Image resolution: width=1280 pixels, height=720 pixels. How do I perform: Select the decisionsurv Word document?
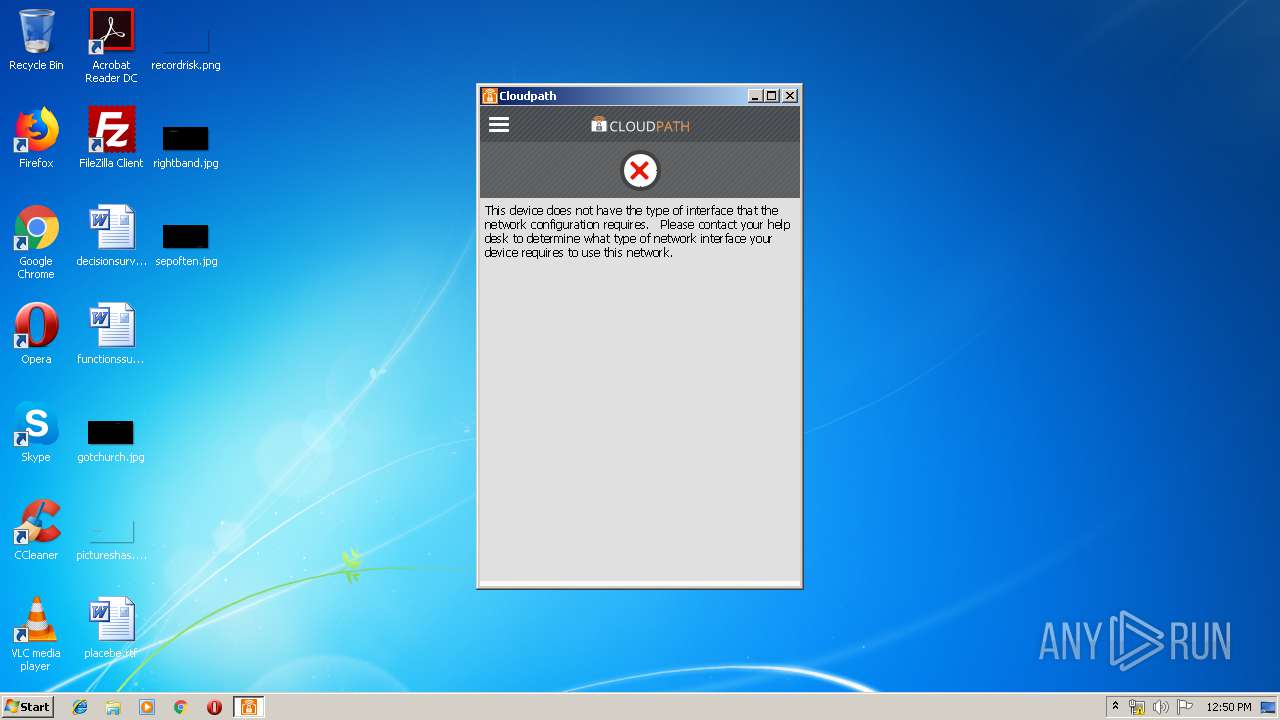pos(111,236)
